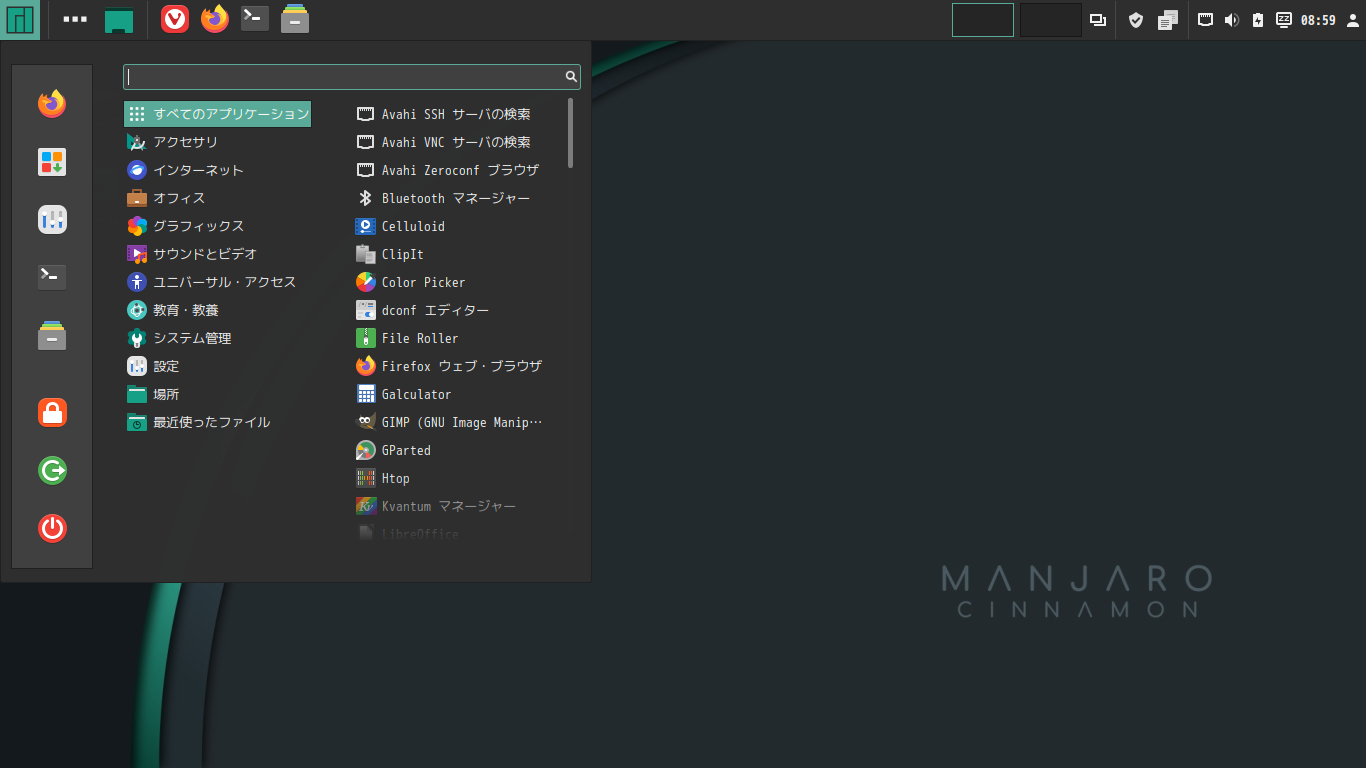Viewport: 1366px width, 768px height.
Task: Open the ClipIt clipboard tray icon
Action: pyautogui.click(x=1168, y=20)
